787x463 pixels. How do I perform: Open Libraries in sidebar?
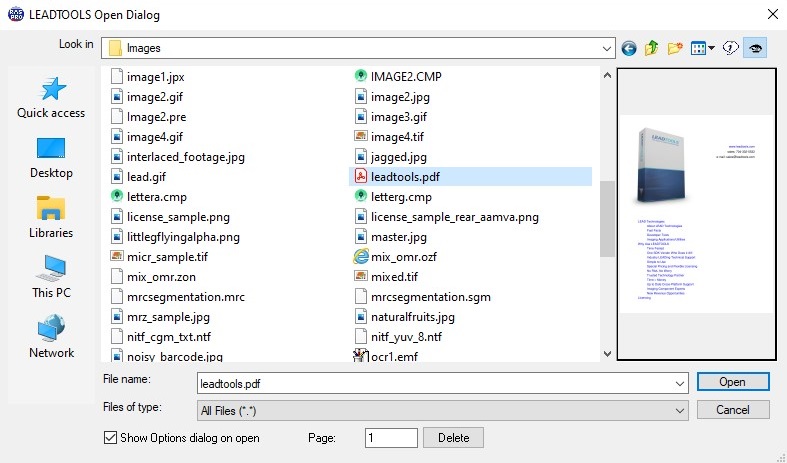(x=51, y=217)
